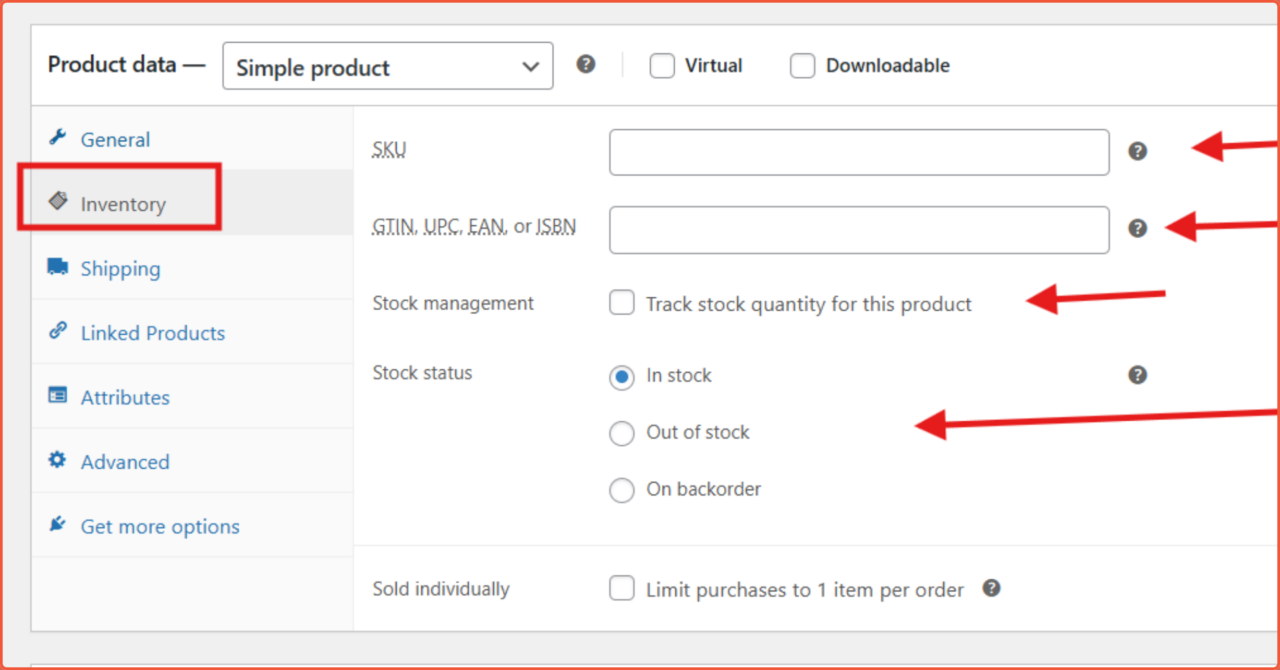Open help for the GTIN, UPC, EAN field
Screen dimensions: 1280x670
point(1137,228)
